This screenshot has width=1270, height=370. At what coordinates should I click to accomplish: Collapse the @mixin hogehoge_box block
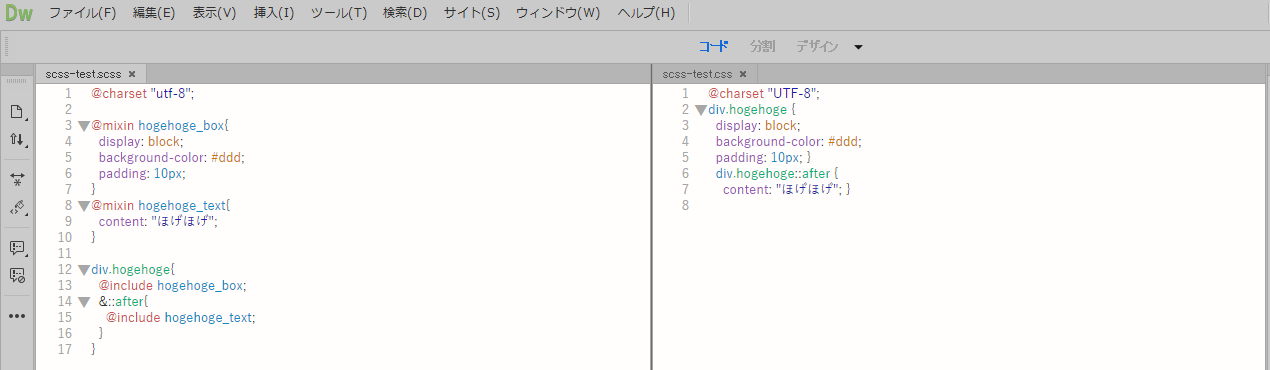[84, 126]
